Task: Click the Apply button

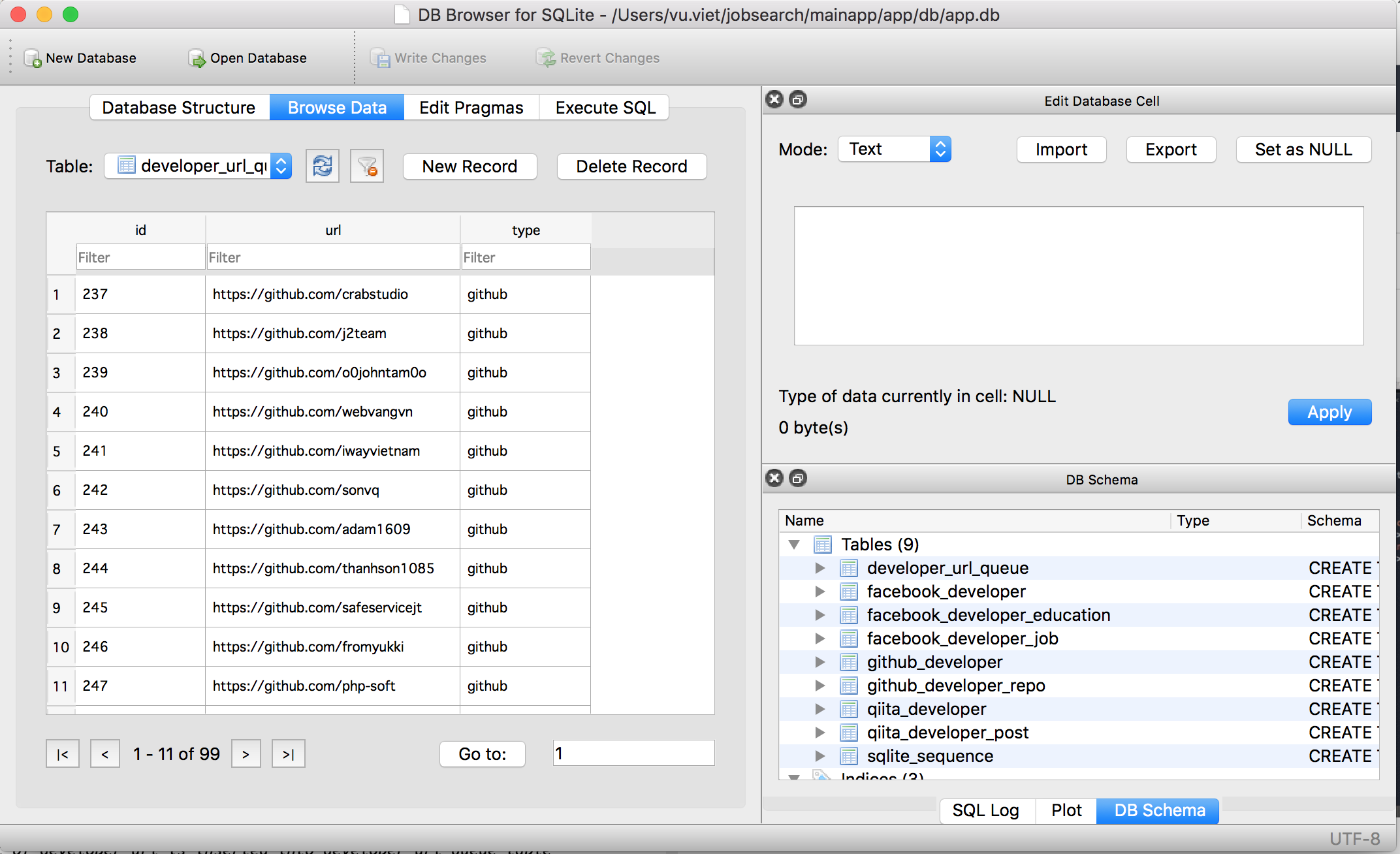Action: pos(1329,412)
